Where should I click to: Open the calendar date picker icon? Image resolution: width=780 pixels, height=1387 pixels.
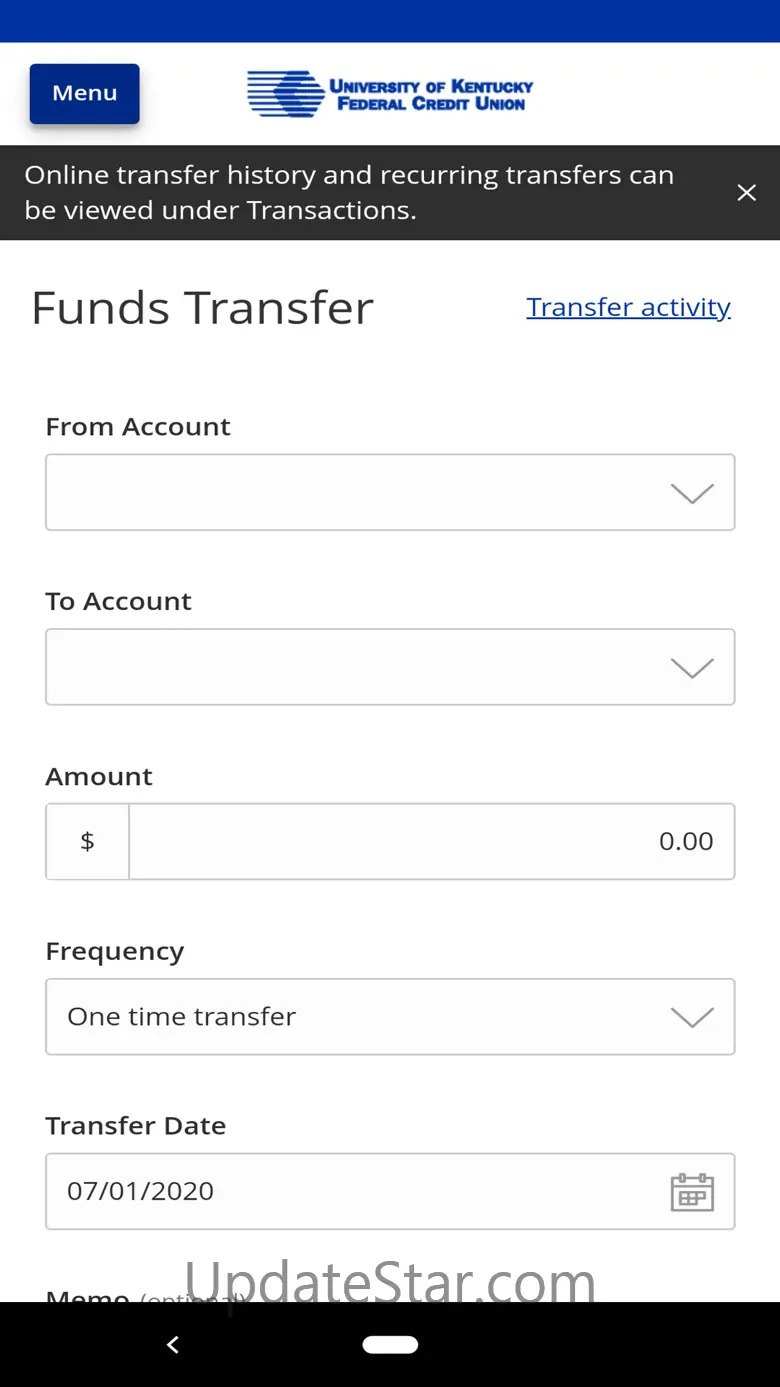692,1192
